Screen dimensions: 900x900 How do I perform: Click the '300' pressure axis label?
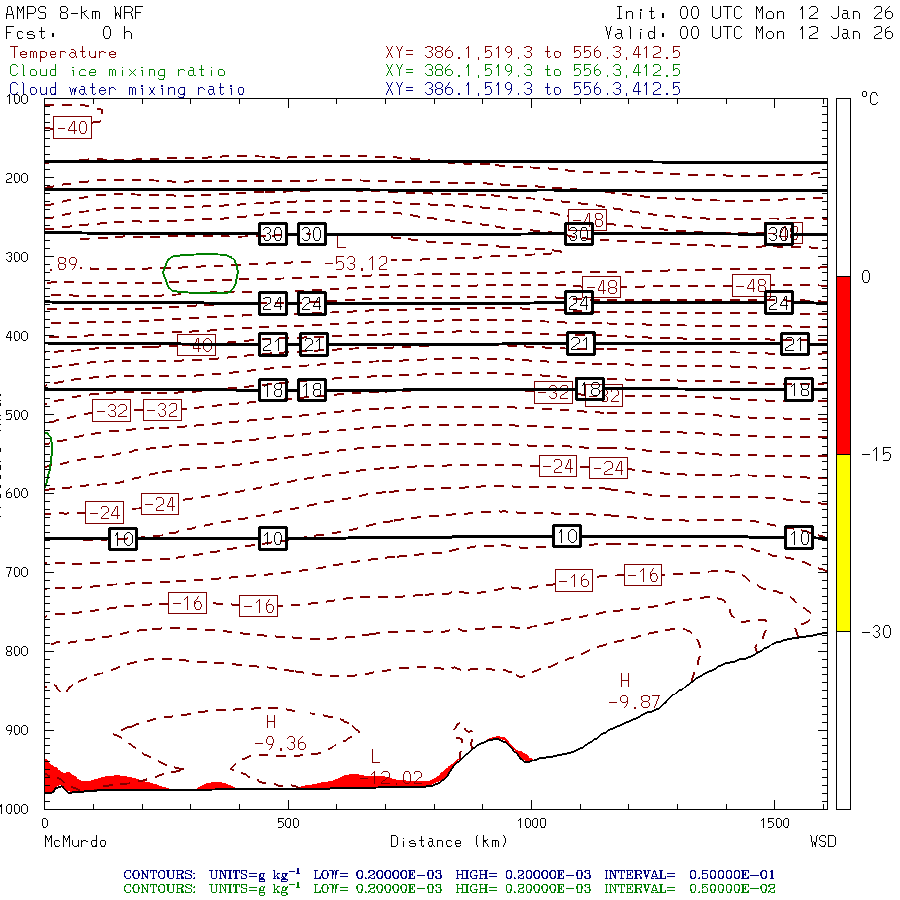[x=17, y=257]
